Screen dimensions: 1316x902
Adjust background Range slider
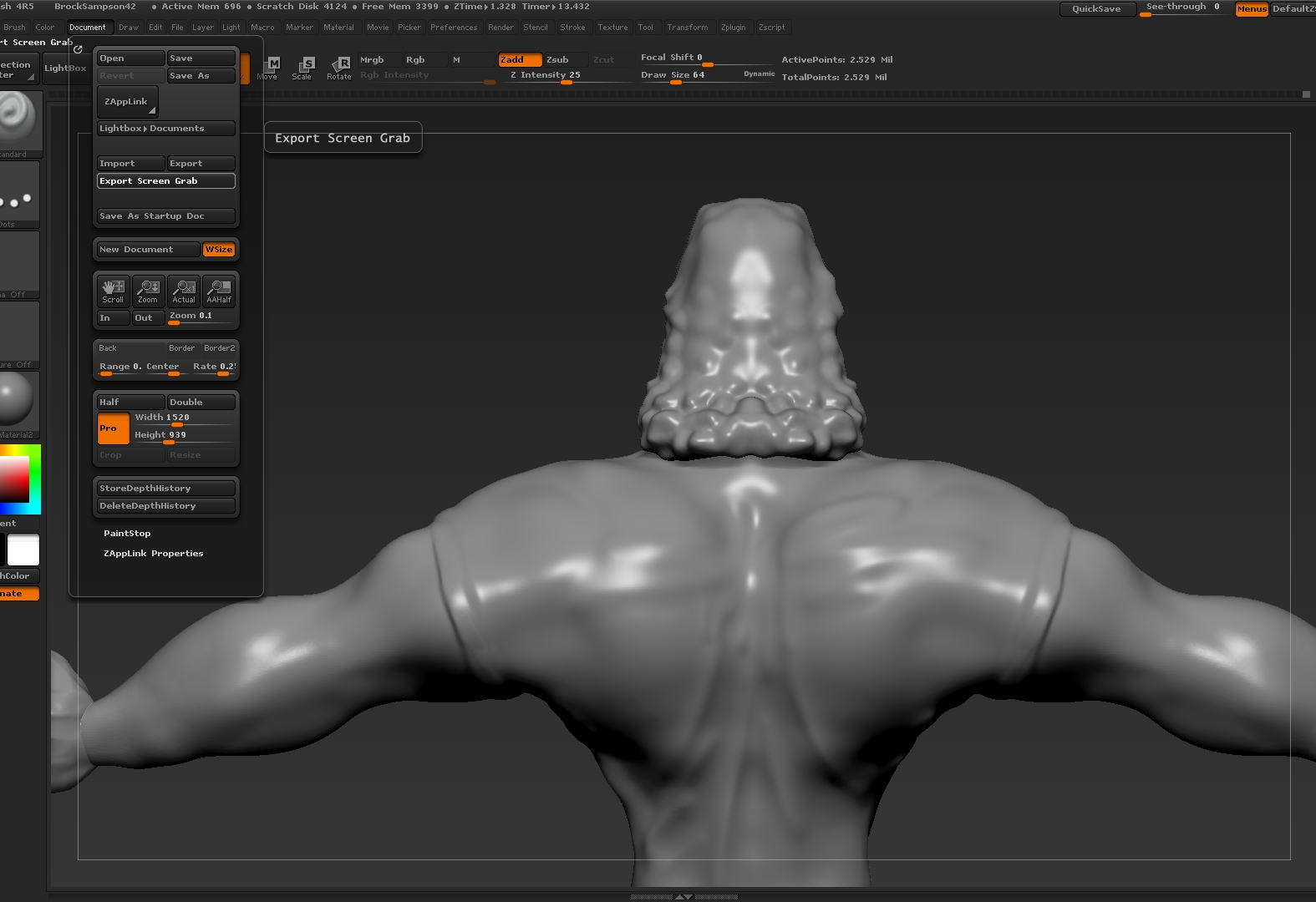[120, 368]
